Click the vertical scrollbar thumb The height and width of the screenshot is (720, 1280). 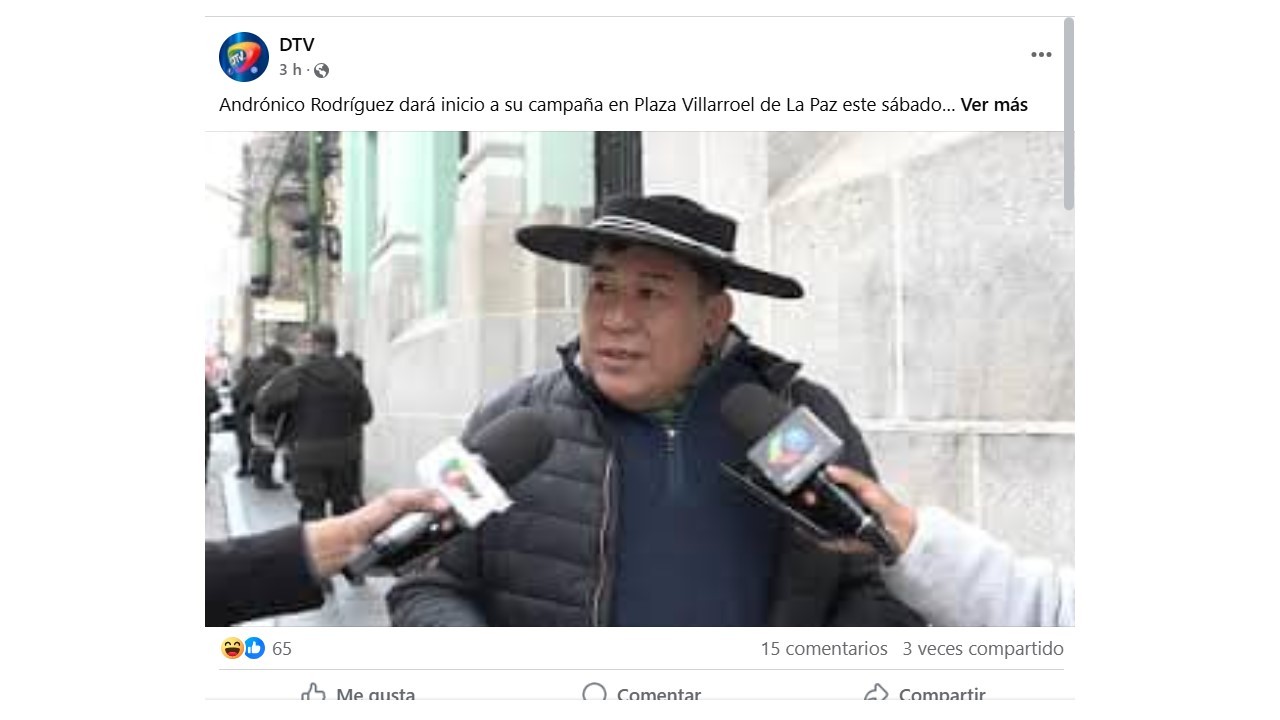(1068, 114)
